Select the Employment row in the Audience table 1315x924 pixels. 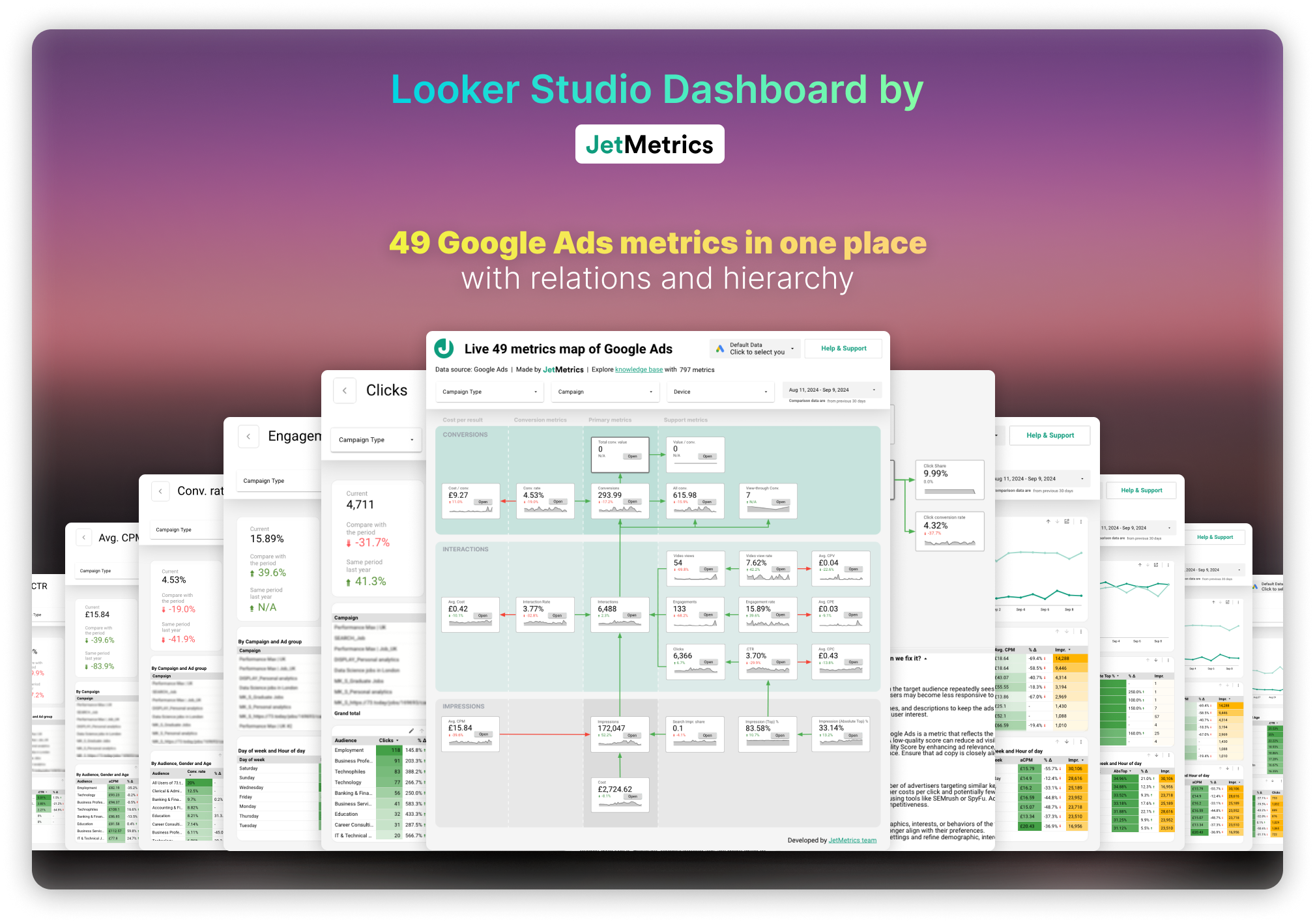coord(379,750)
